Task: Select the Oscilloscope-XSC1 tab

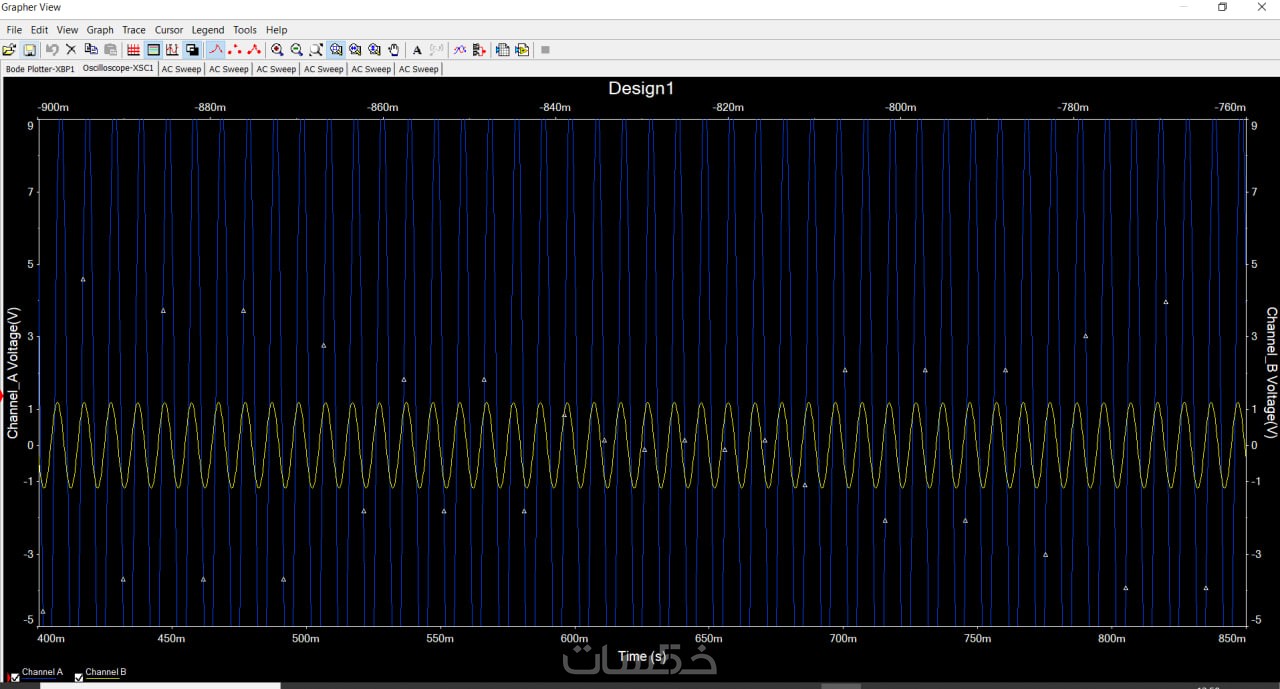Action: click(118, 68)
